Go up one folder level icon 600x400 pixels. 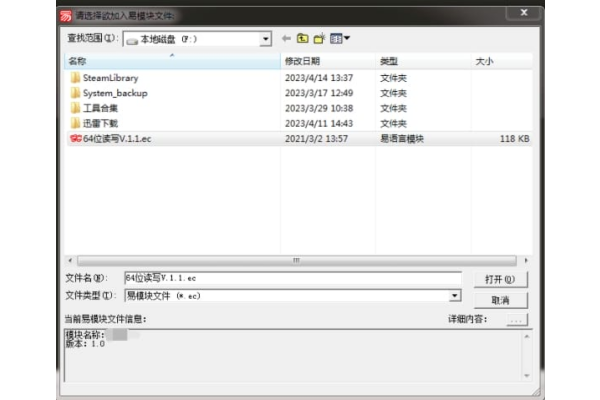(303, 38)
